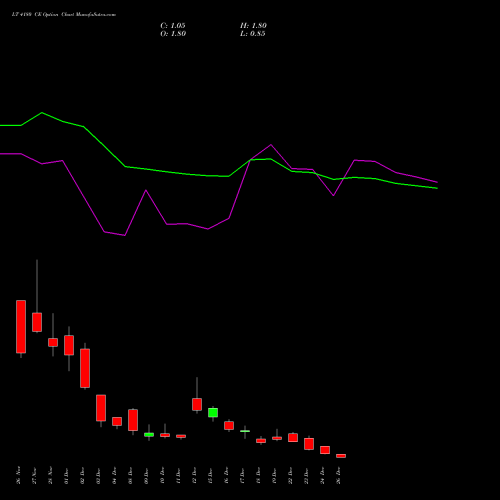The height and width of the screenshot is (500, 500).
Task: Click the '16 Dec' date label
Action: [226, 475]
